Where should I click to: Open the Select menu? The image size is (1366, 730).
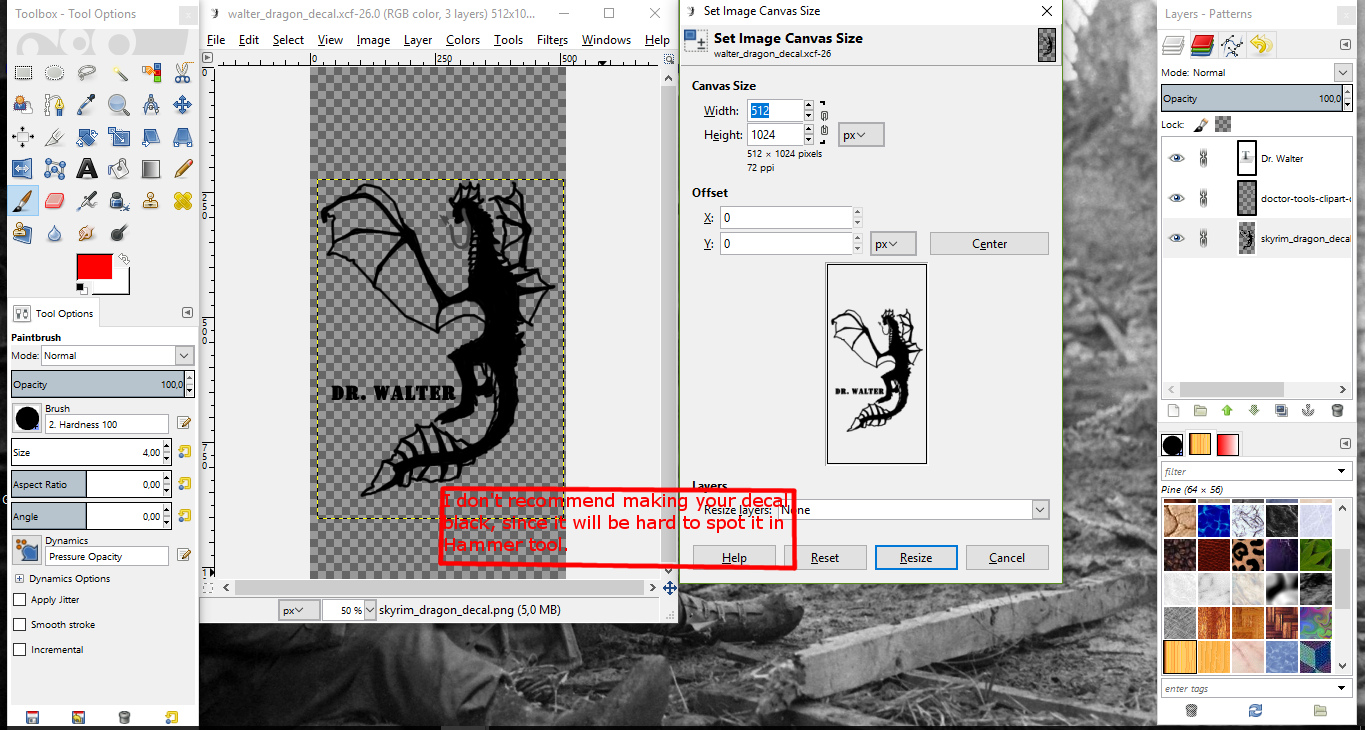tap(288, 40)
